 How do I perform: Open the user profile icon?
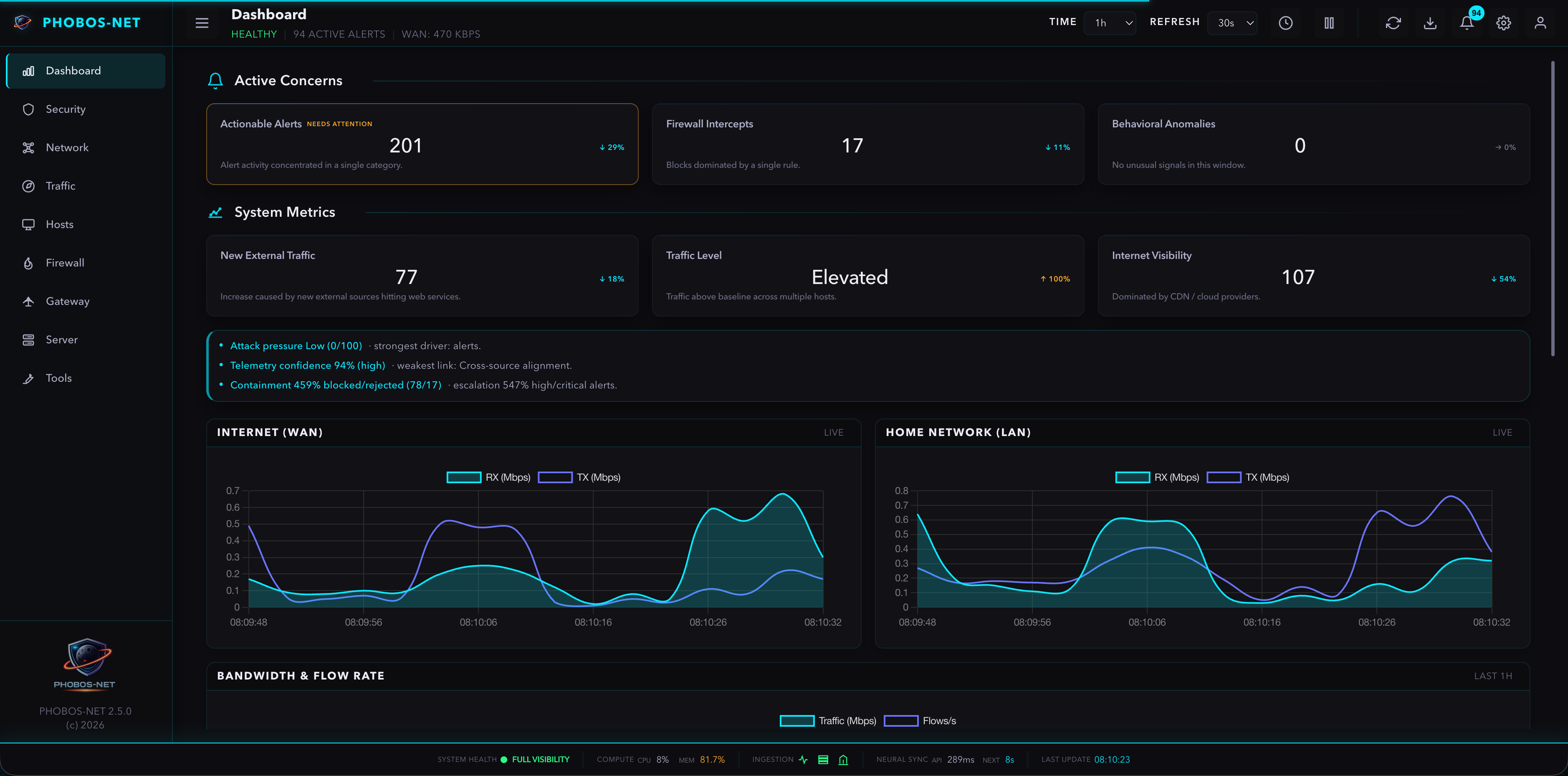[x=1539, y=23]
